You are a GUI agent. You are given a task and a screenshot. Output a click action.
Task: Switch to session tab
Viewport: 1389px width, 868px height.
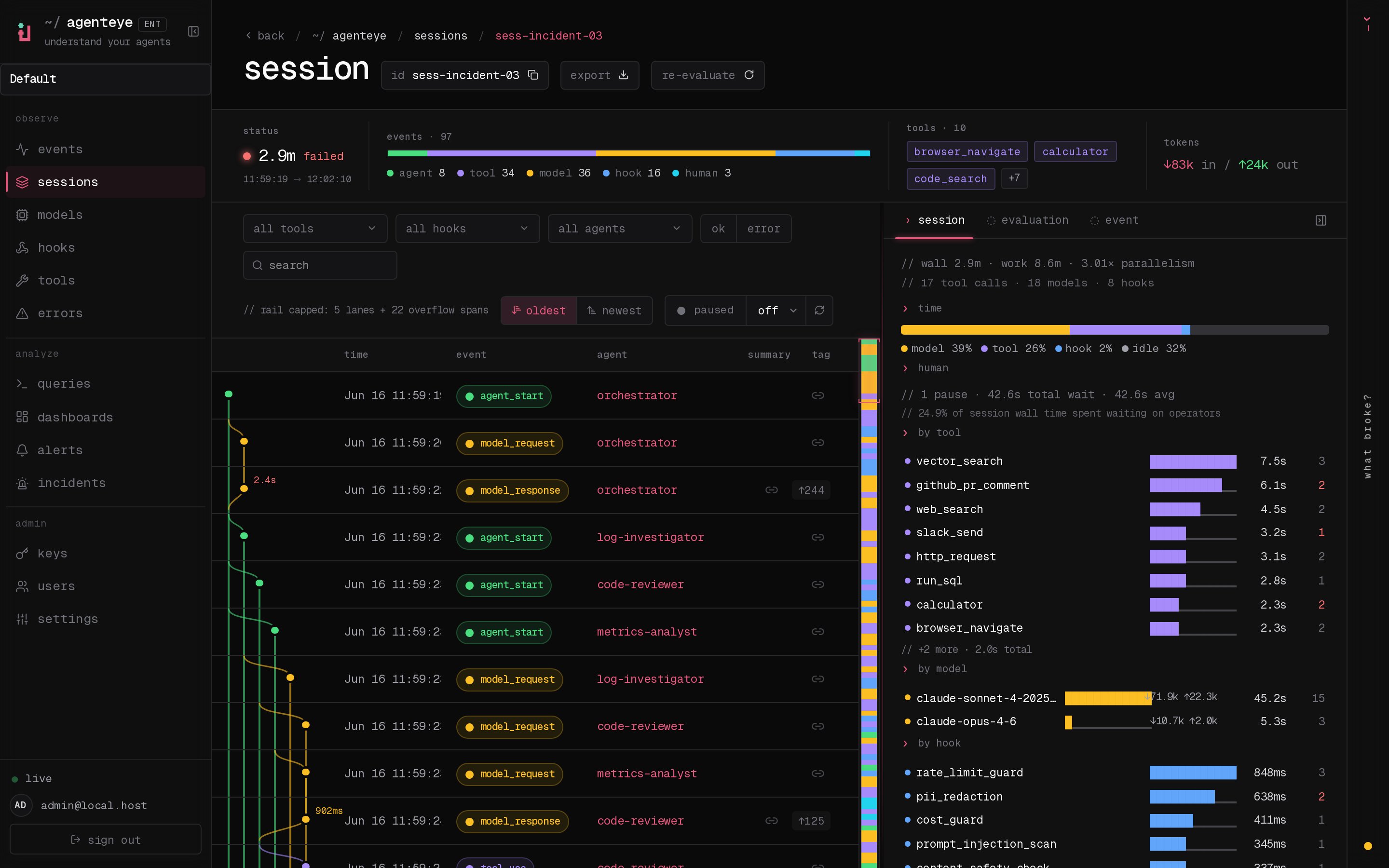934,220
